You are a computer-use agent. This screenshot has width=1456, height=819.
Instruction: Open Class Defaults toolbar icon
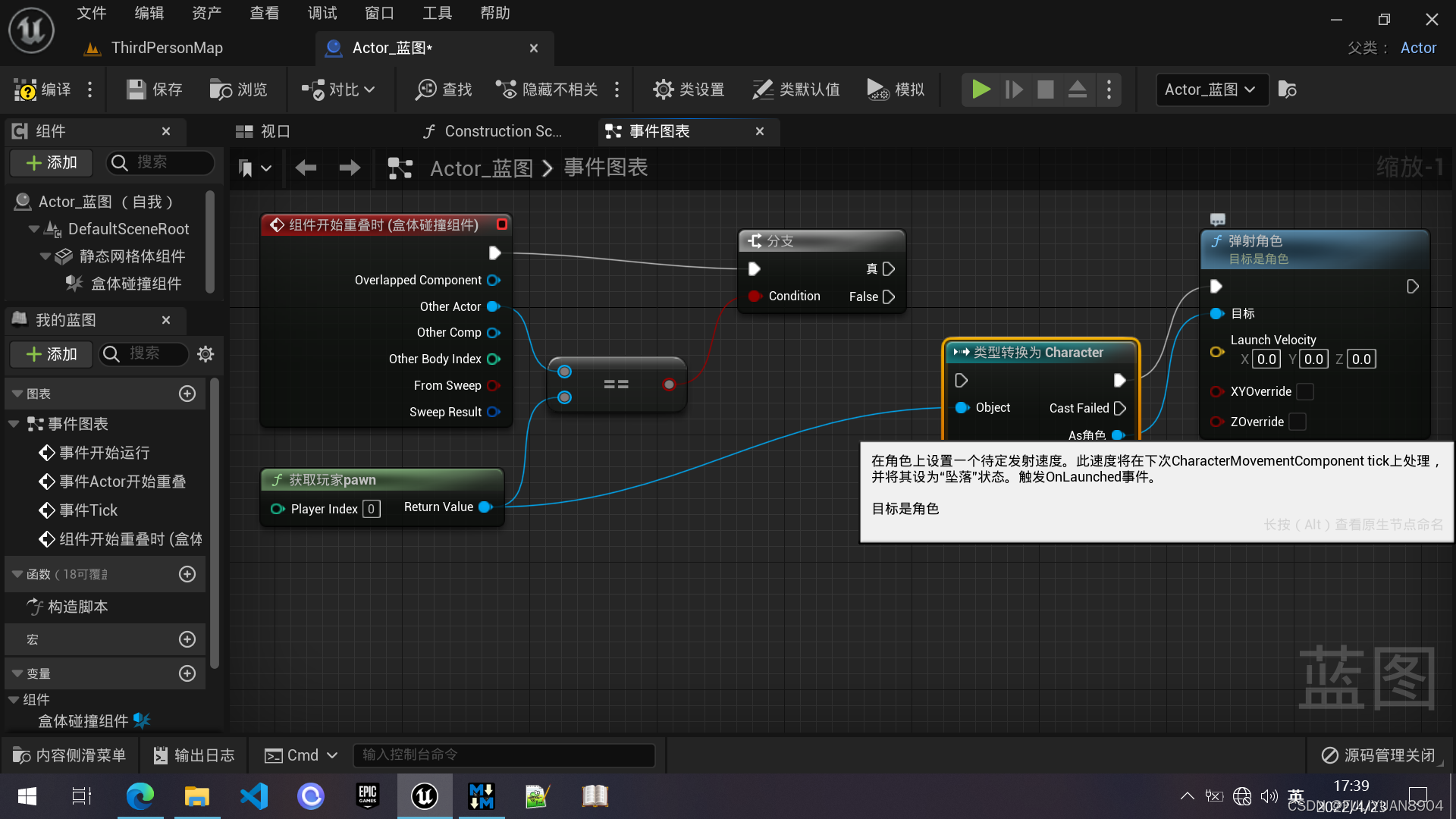click(x=762, y=90)
